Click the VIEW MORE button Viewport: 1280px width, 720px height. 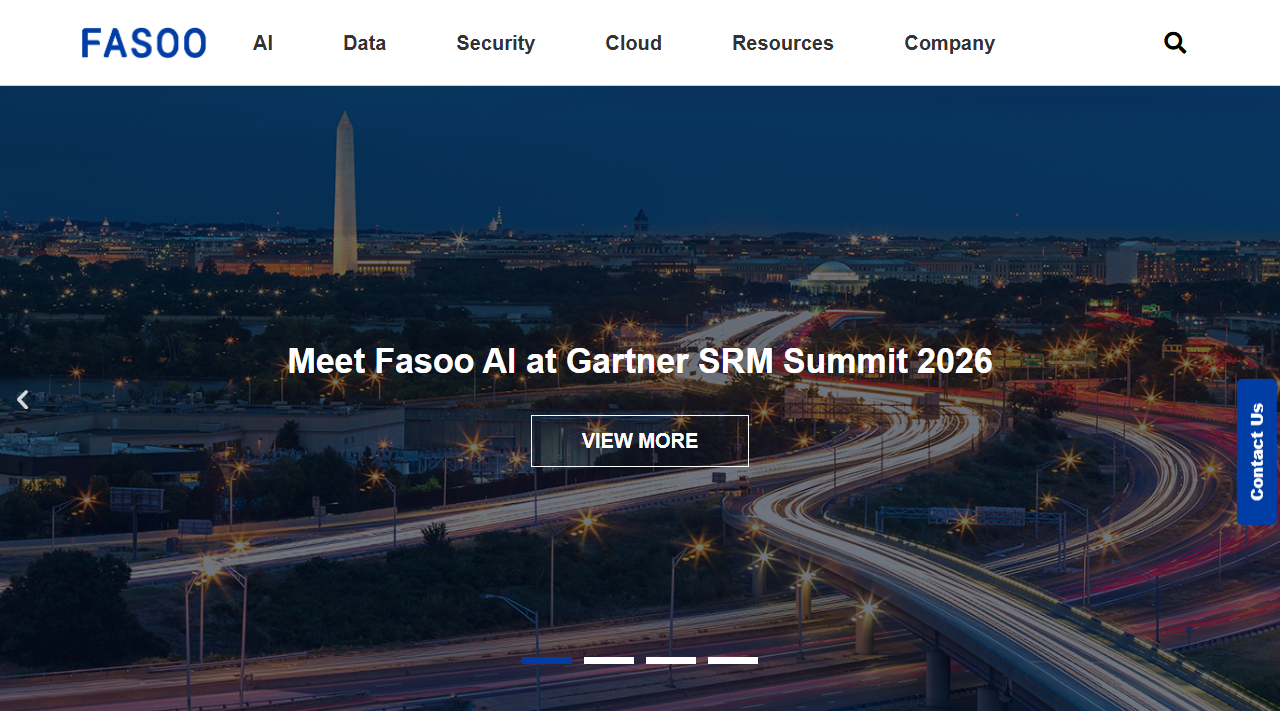pos(640,441)
